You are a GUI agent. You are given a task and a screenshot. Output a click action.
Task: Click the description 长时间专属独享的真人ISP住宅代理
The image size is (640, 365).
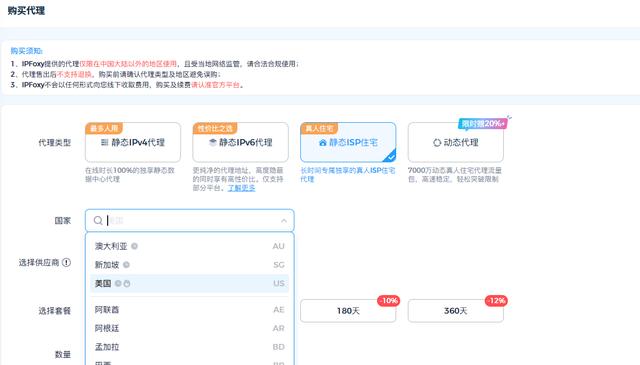pyautogui.click(x=348, y=174)
